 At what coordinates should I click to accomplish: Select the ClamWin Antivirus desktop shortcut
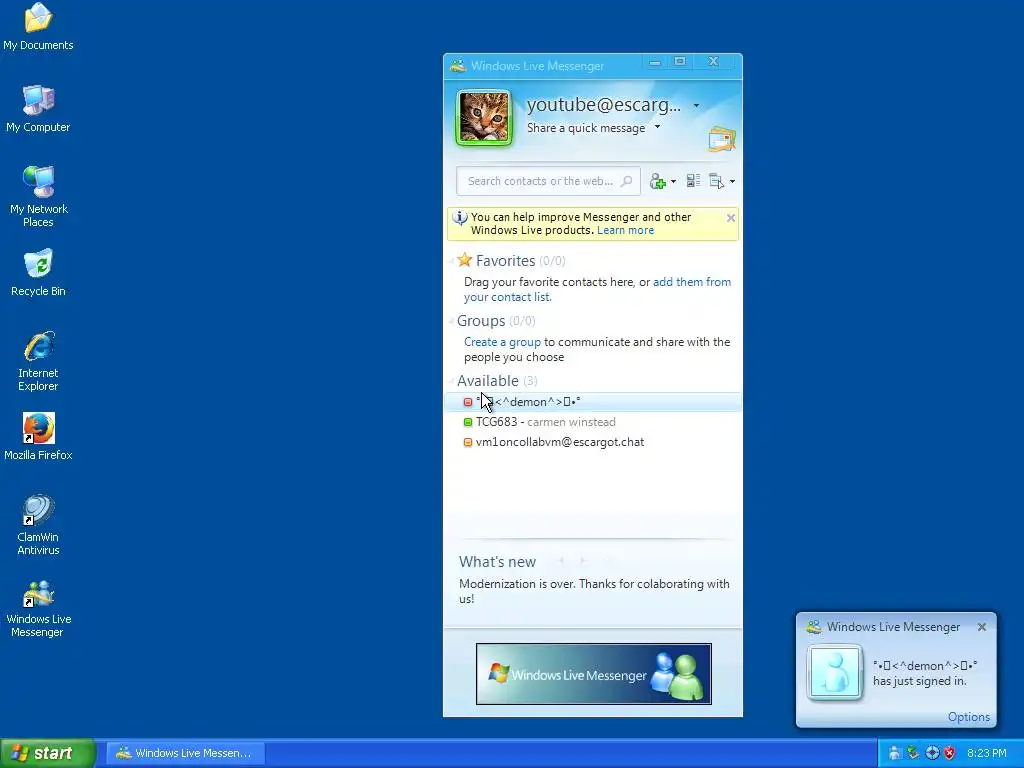pos(39,524)
